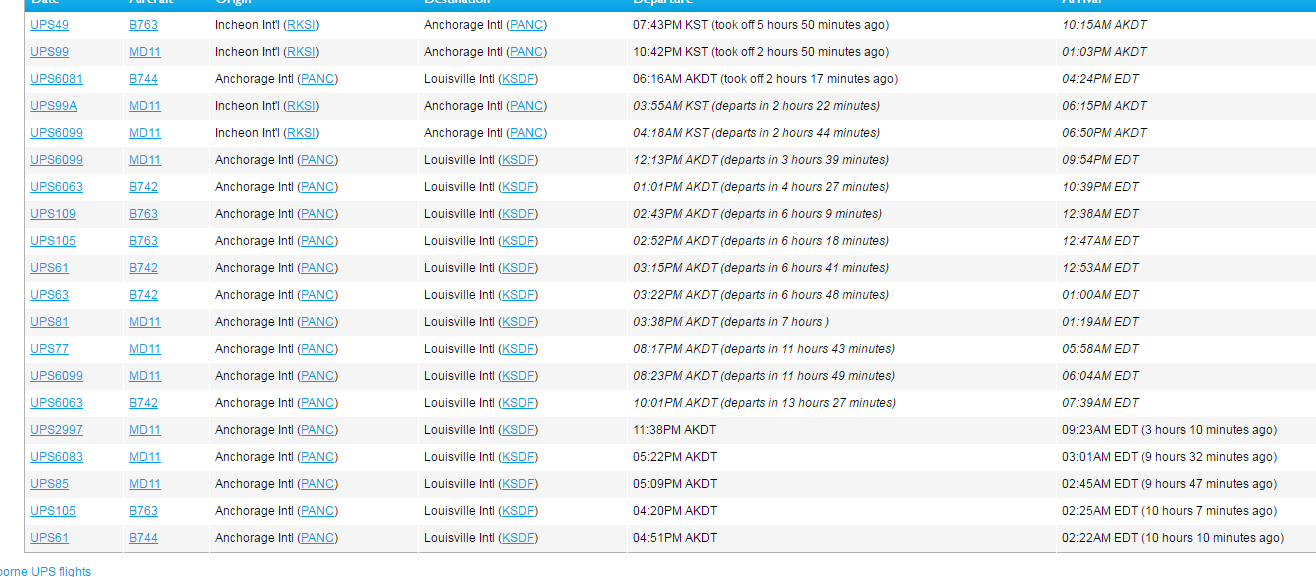This screenshot has height=577, width=1316.
Task: Open UPS6099 departing 04:18AM KST
Action: 56,133
